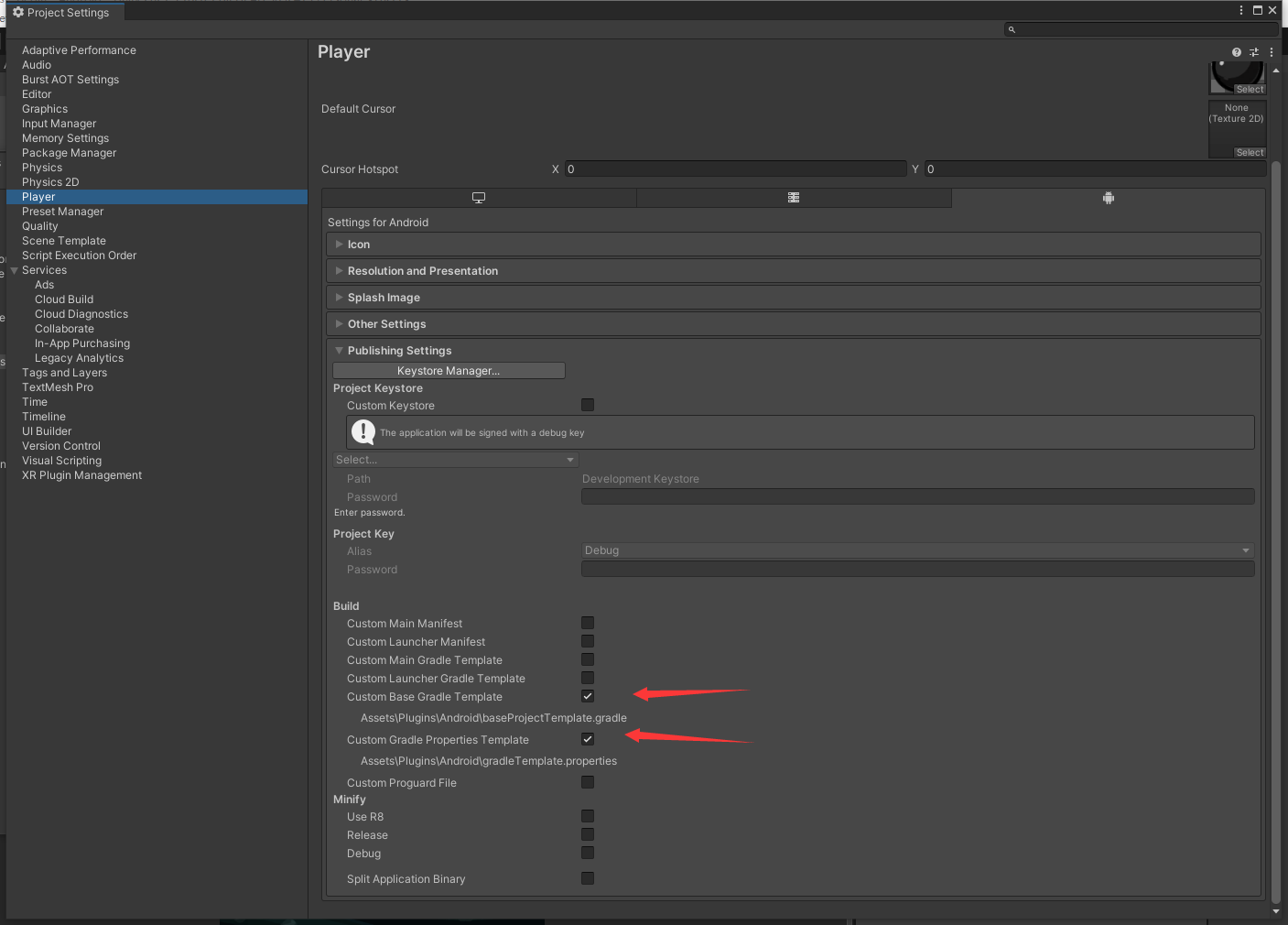
Task: Open Quality settings category
Action: (39, 226)
